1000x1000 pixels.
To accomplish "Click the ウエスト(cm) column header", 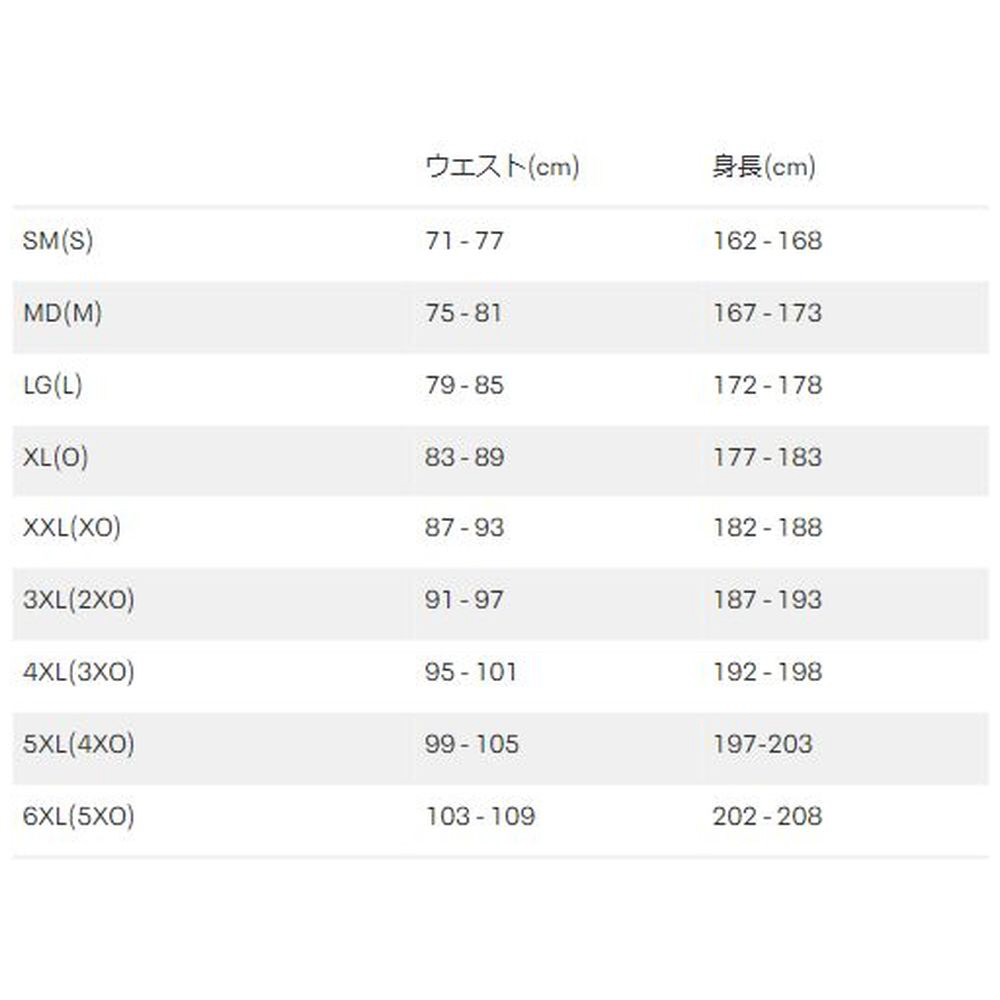I will coord(502,167).
